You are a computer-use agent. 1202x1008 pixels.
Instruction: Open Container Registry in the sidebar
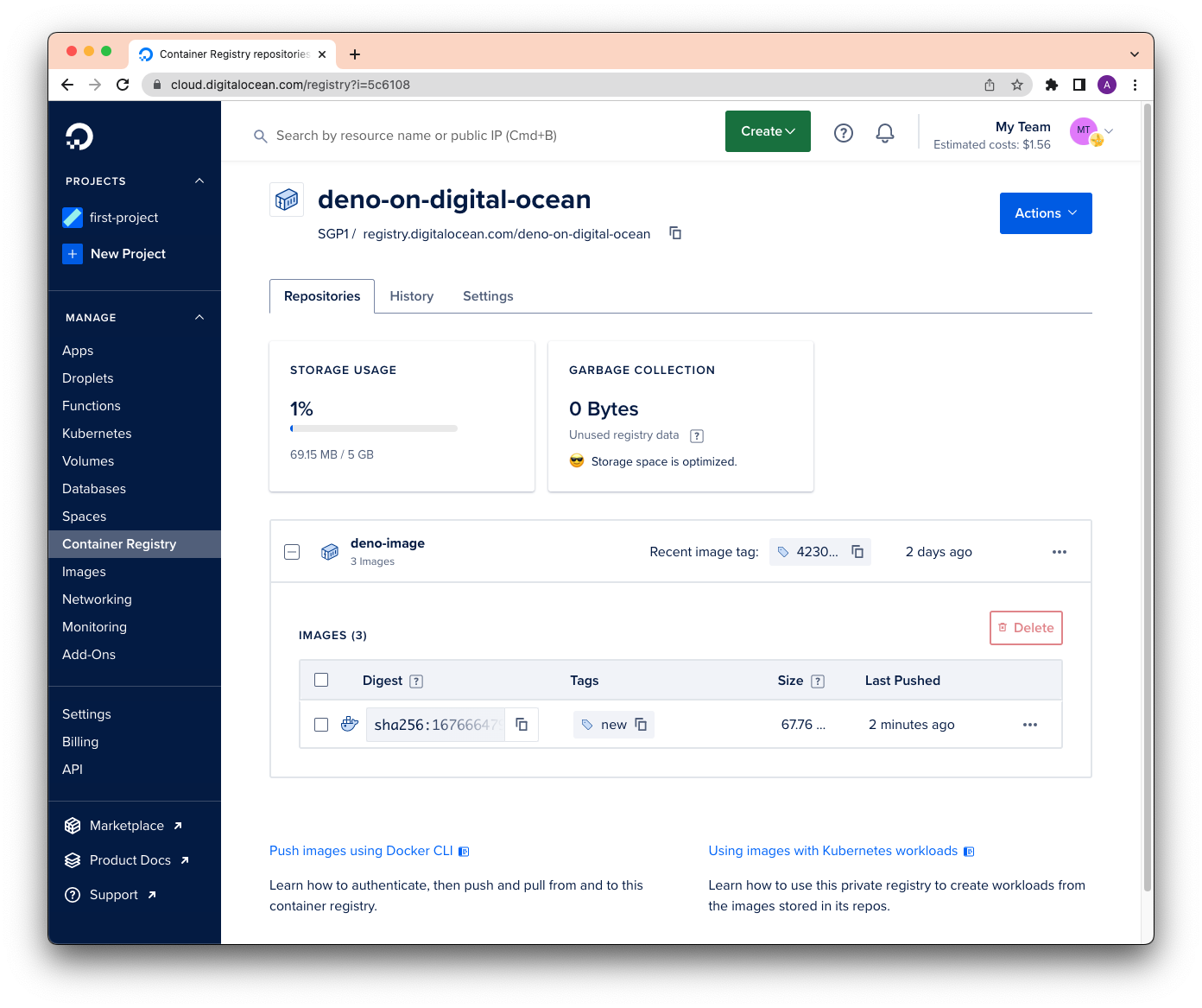click(x=119, y=543)
